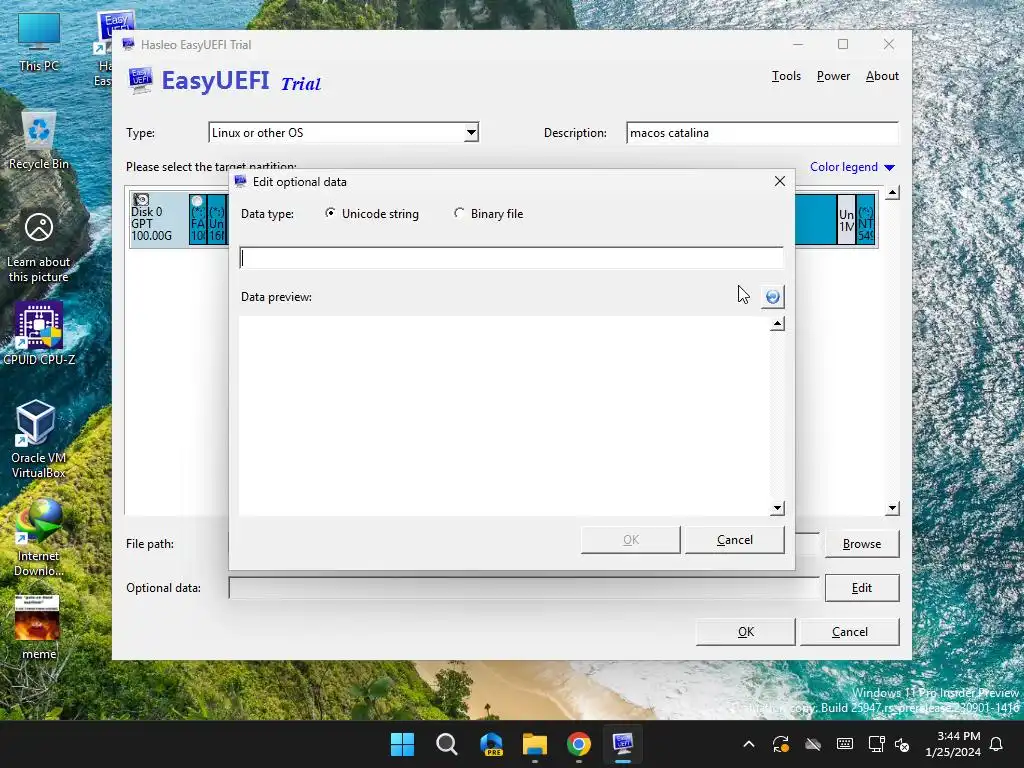Open This PC desktop icon
This screenshot has height=768, width=1024.
tap(39, 42)
